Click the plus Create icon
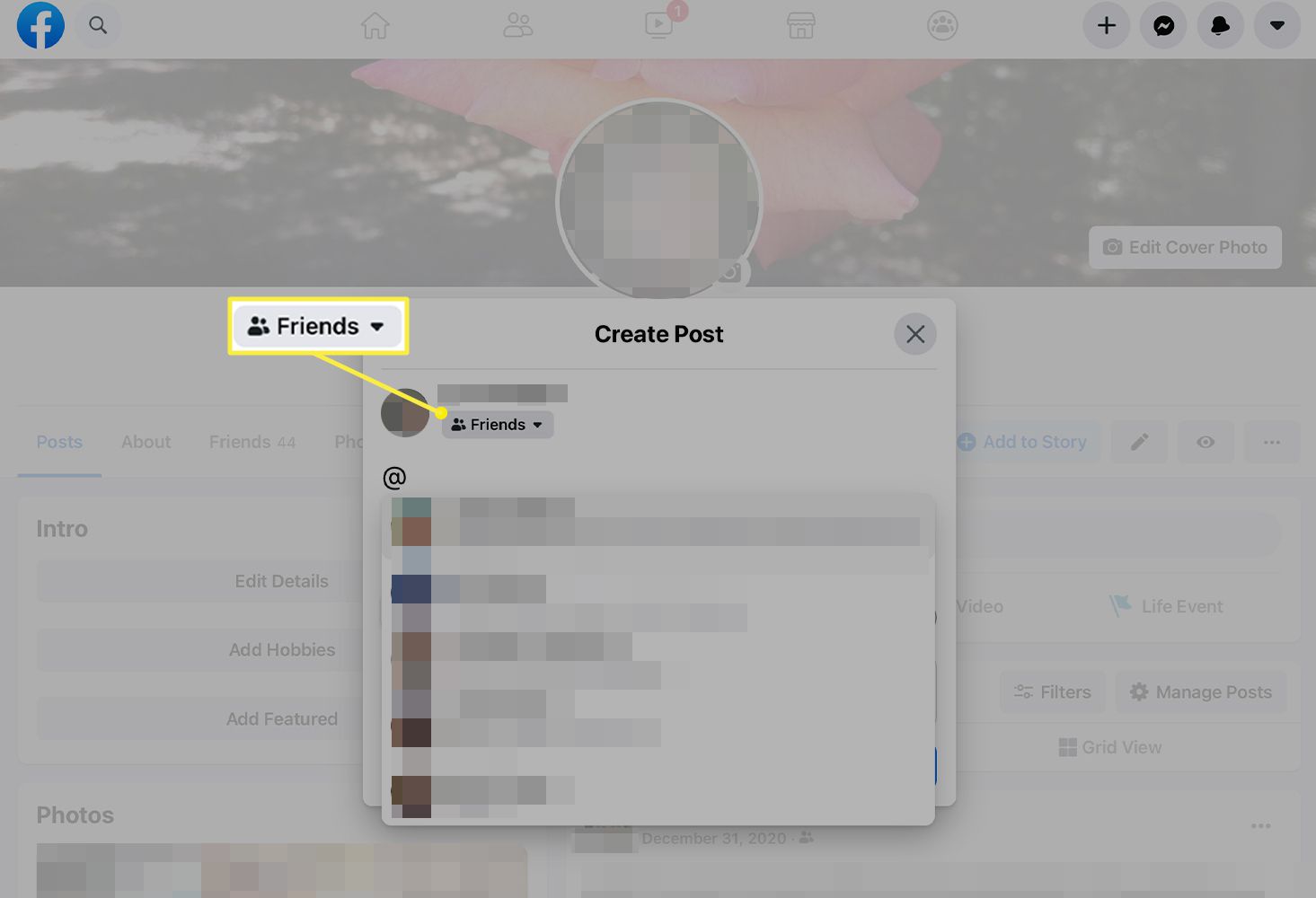 [1107, 26]
